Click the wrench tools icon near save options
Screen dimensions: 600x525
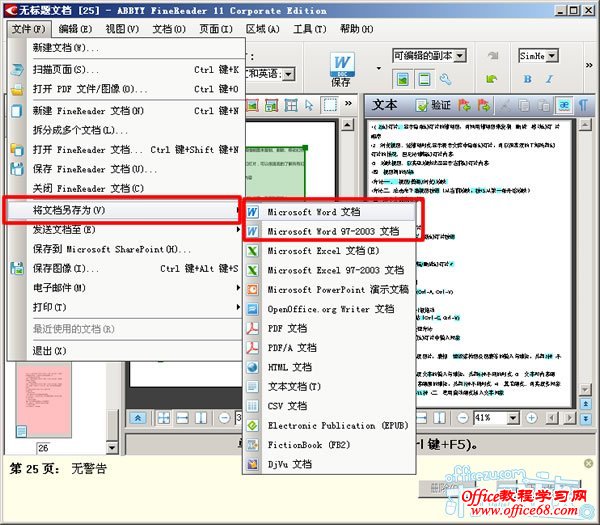pos(445,80)
